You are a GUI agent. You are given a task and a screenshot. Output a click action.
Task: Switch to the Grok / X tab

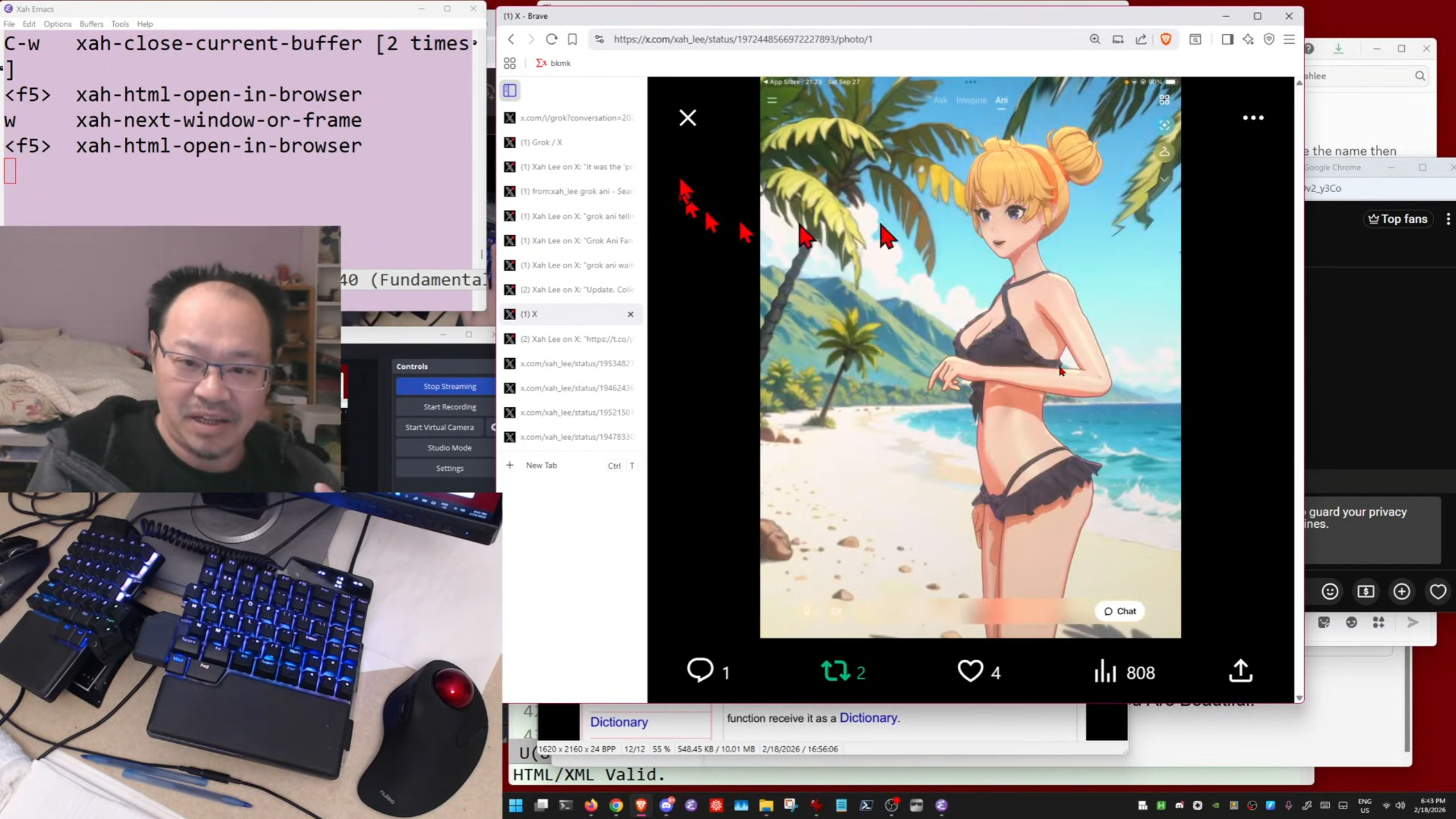point(540,142)
